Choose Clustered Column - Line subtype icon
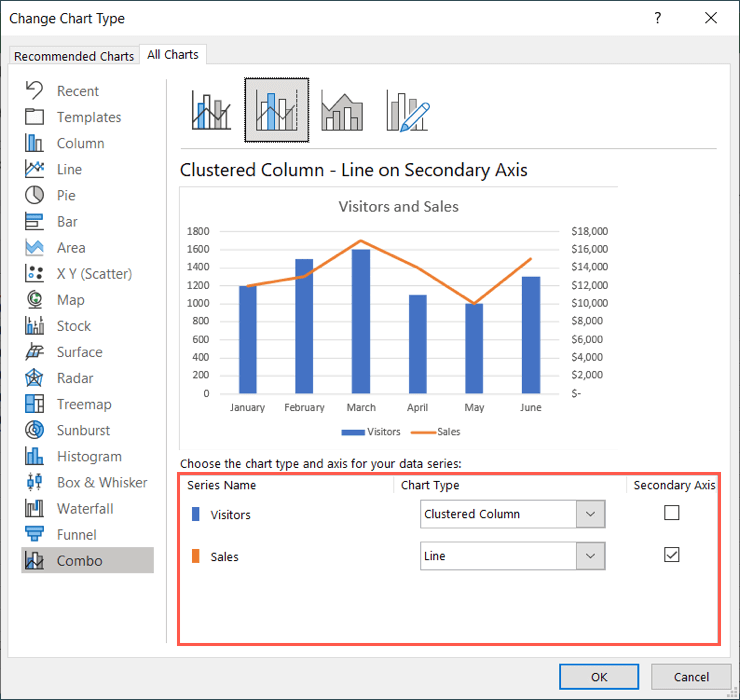Image resolution: width=740 pixels, height=700 pixels. point(211,110)
